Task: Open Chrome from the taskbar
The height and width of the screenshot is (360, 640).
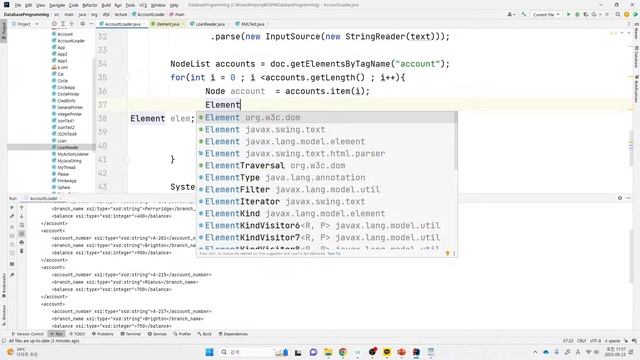Action: click(343, 352)
